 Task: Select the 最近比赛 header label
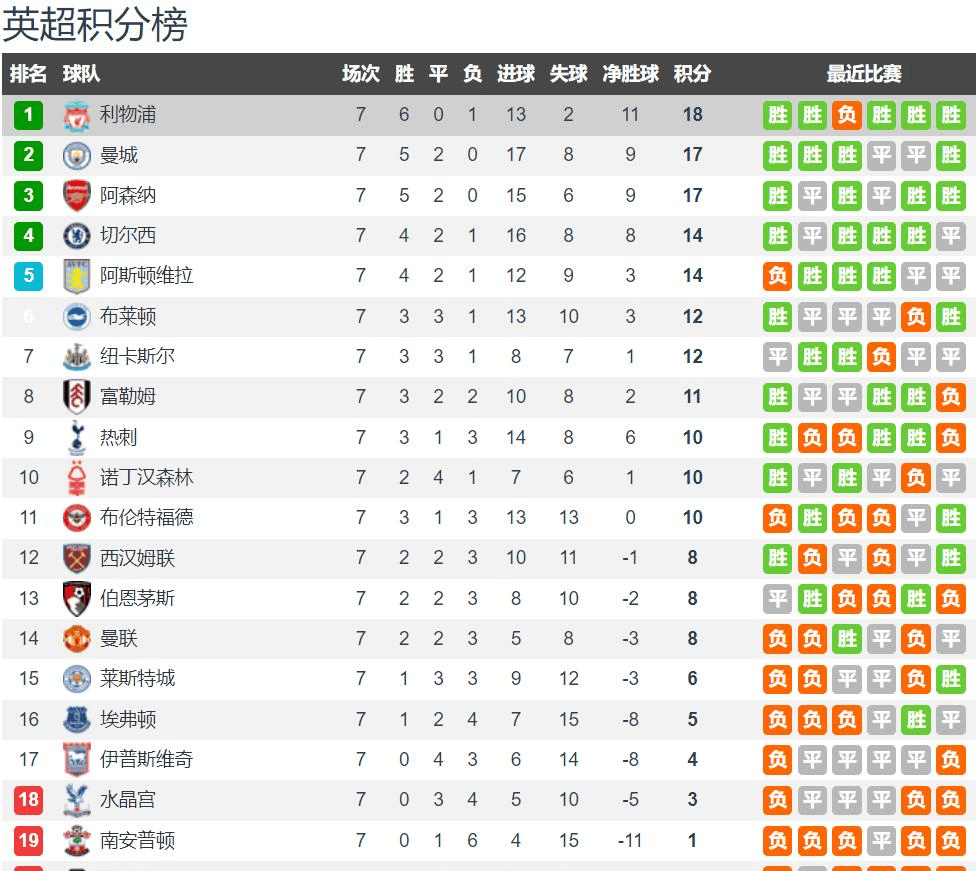click(864, 73)
